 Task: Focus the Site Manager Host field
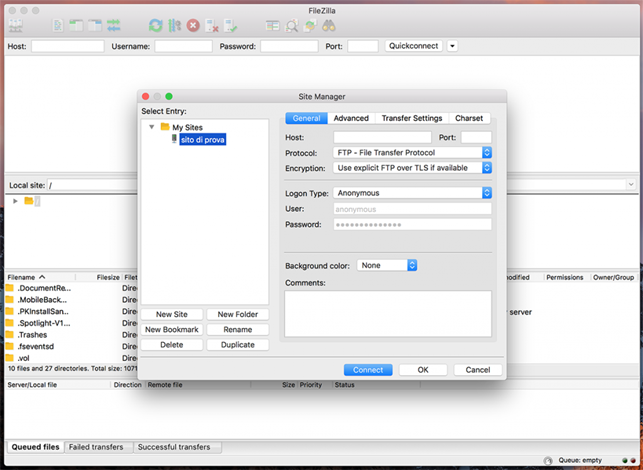[382, 137]
